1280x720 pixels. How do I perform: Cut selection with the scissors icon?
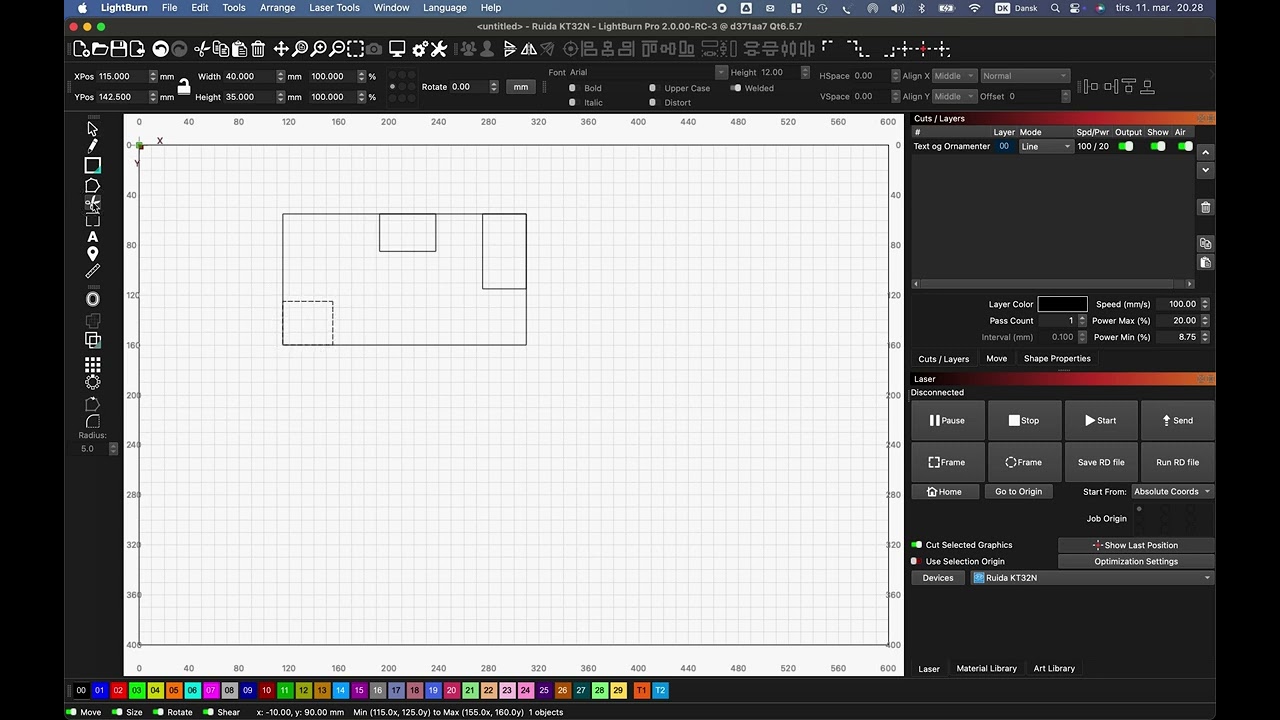pos(202,49)
